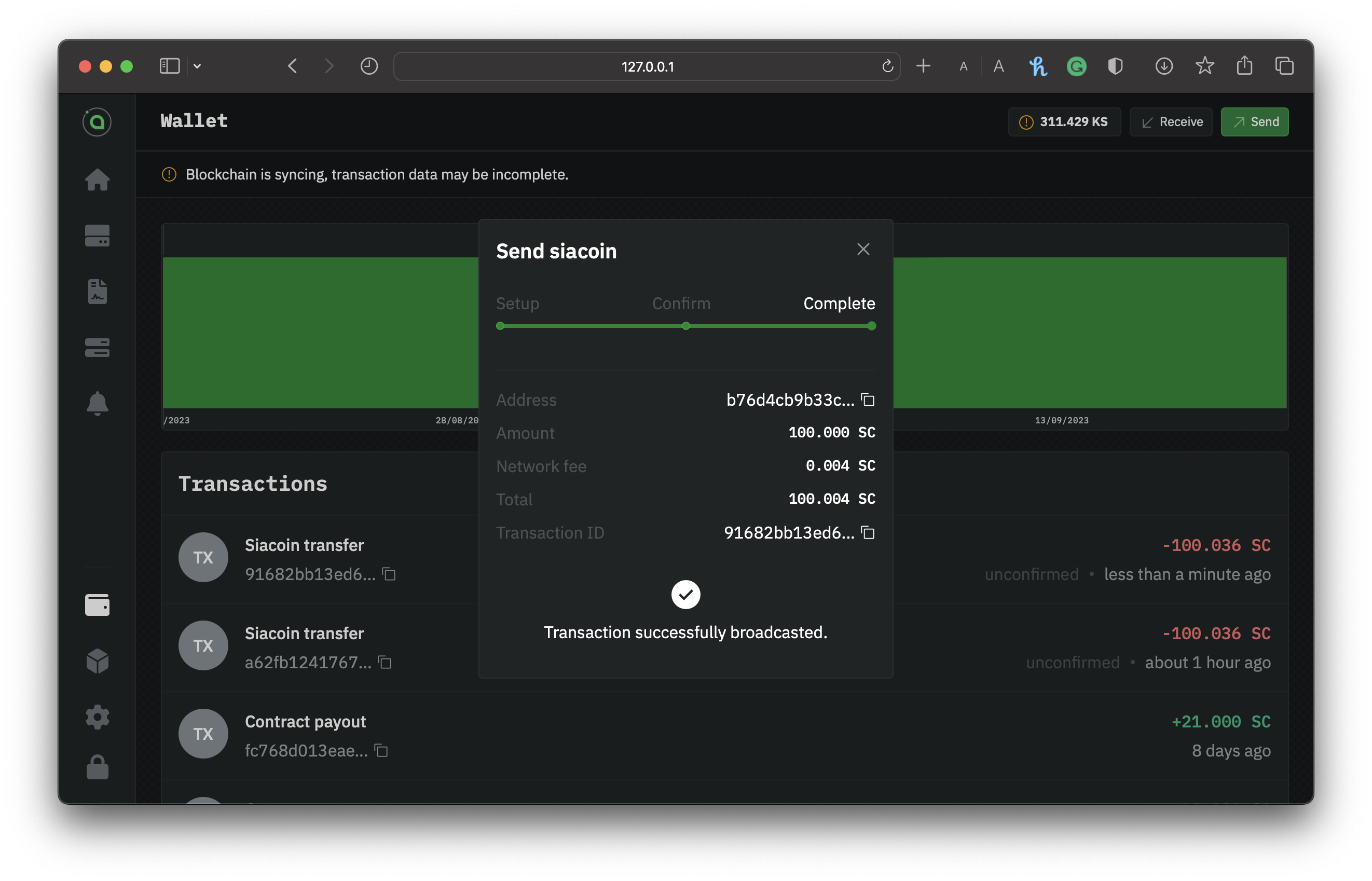Click the Confirm step dot on progress bar
Viewport: 1372px width, 881px height.
685,326
